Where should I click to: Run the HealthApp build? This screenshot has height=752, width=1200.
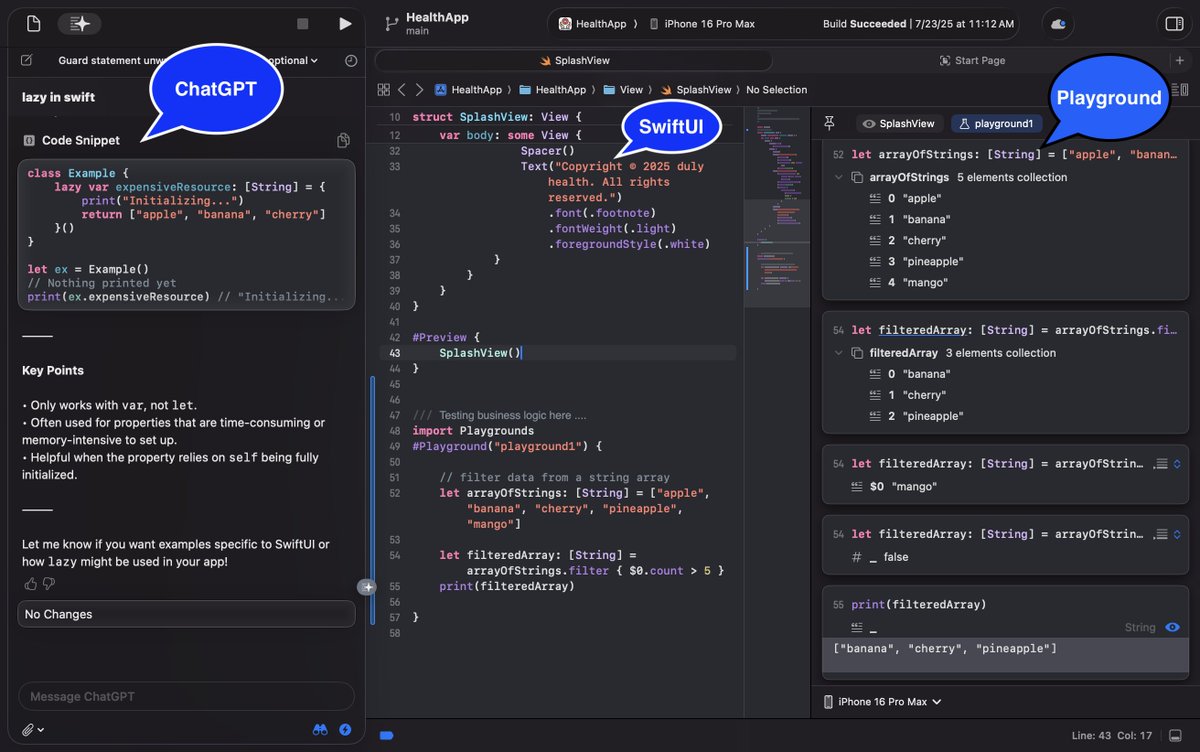[x=345, y=24]
